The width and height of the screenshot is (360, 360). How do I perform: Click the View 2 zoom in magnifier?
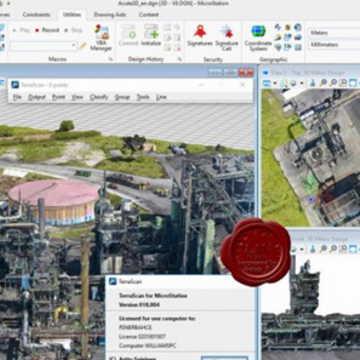click(x=323, y=83)
